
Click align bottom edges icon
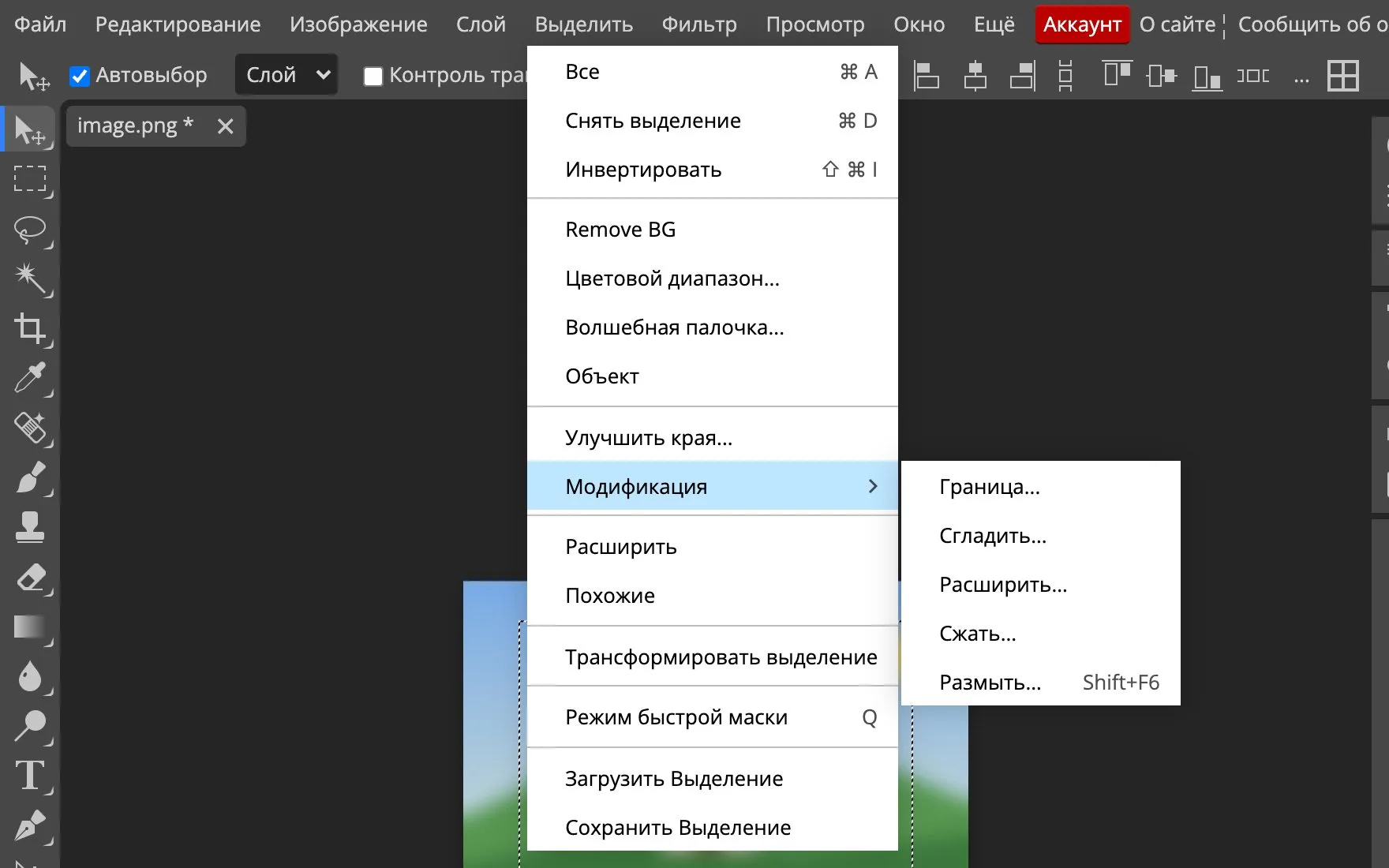(x=1207, y=77)
